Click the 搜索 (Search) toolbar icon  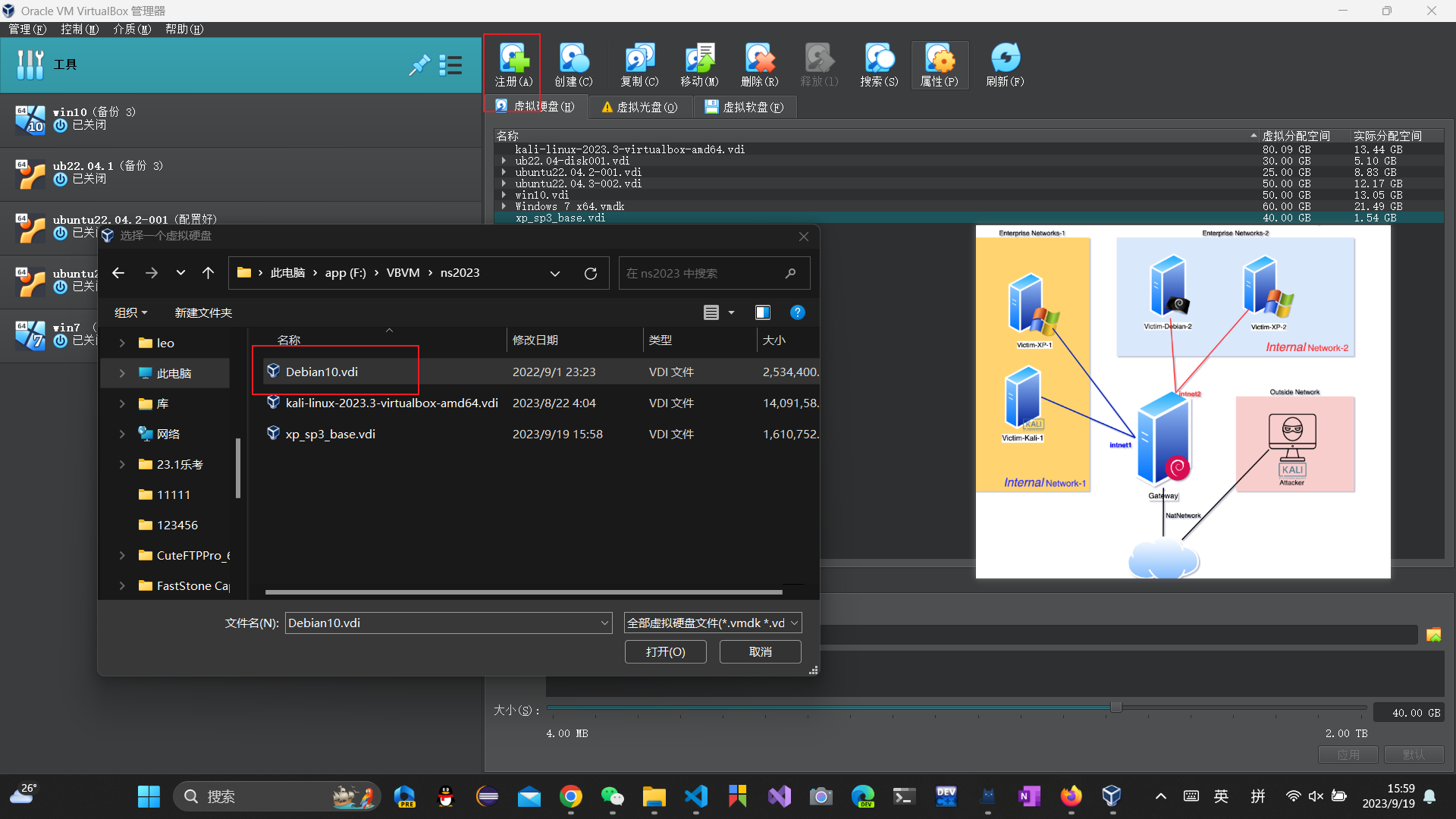tap(879, 65)
